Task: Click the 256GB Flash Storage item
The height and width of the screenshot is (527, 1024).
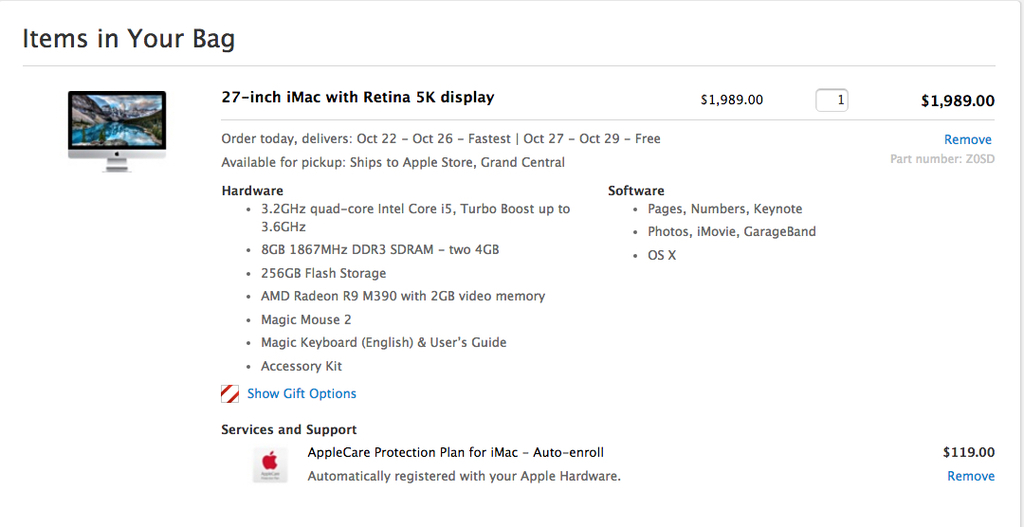Action: click(323, 273)
